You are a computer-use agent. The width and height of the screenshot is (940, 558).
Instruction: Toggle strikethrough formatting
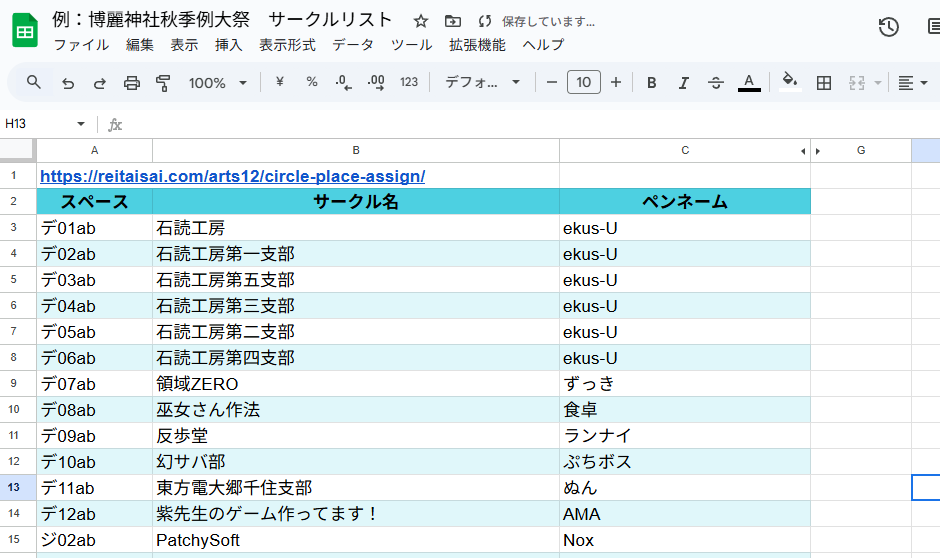coord(716,83)
